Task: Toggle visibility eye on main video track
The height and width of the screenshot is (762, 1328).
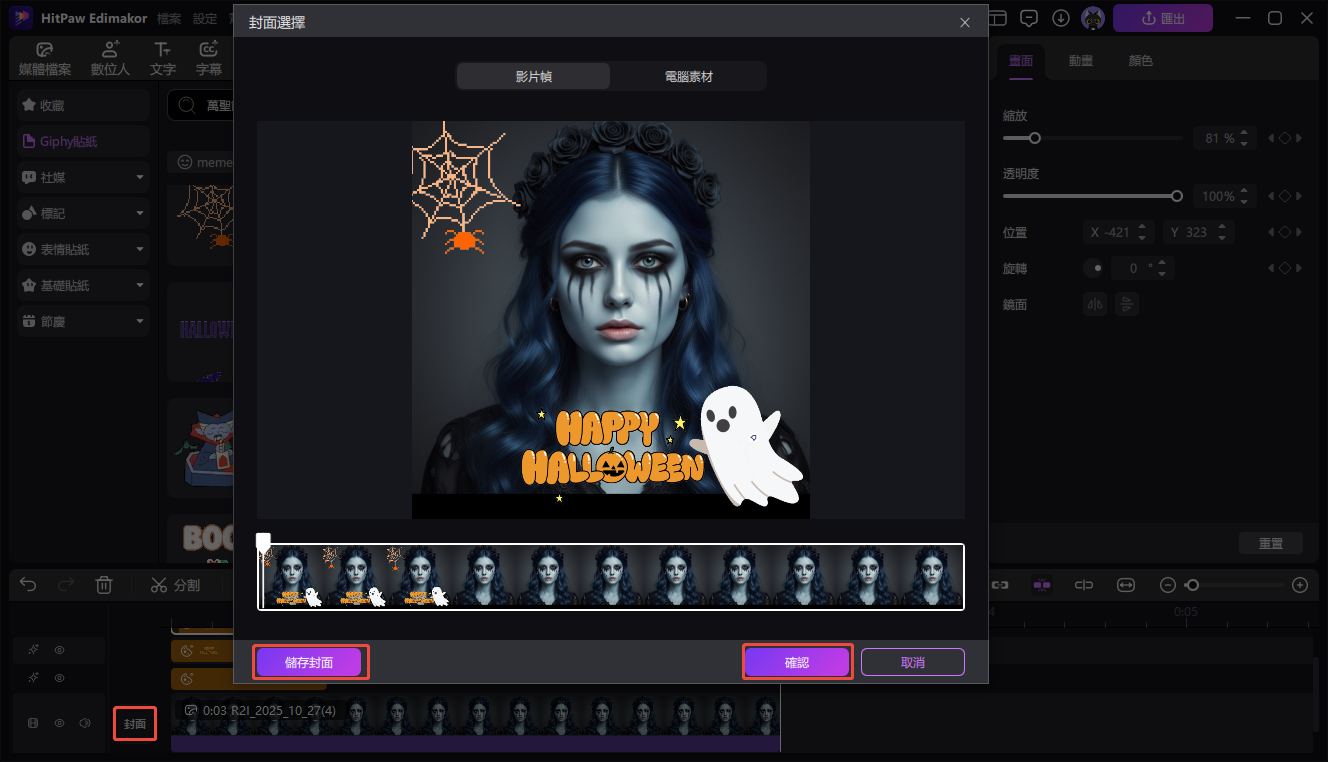Action: click(59, 723)
